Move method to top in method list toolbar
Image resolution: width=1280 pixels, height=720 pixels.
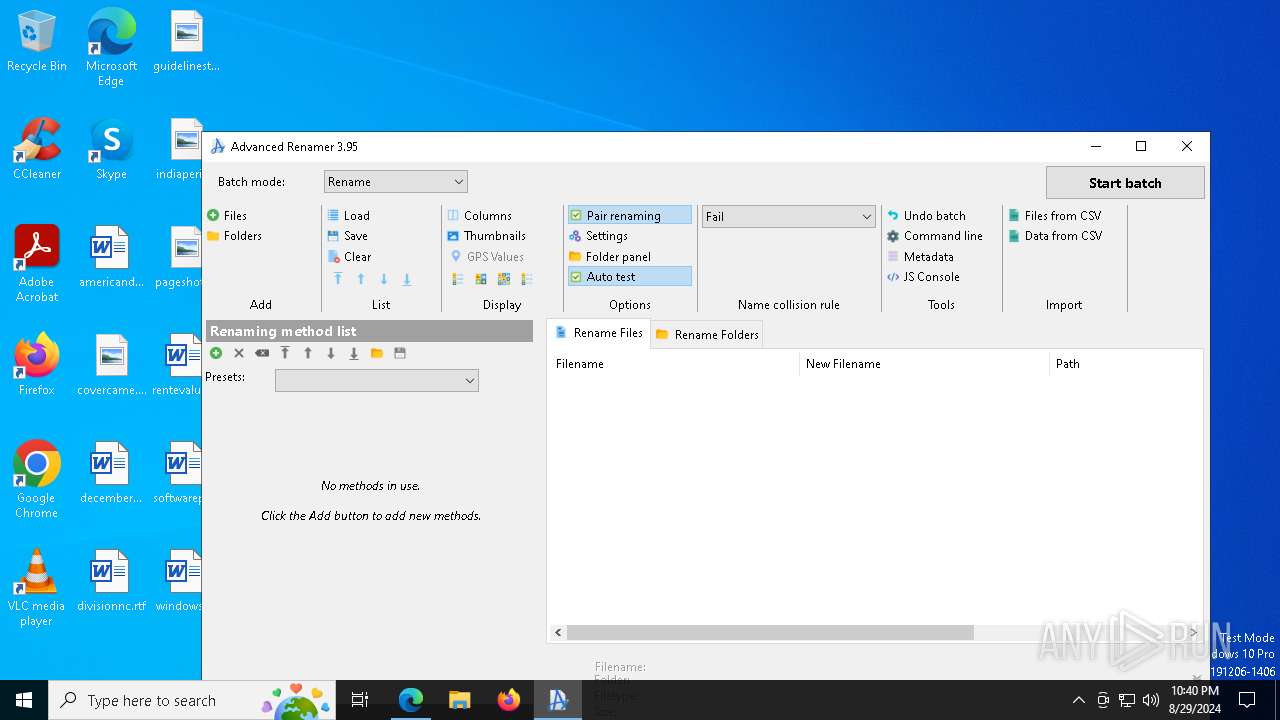[285, 353]
